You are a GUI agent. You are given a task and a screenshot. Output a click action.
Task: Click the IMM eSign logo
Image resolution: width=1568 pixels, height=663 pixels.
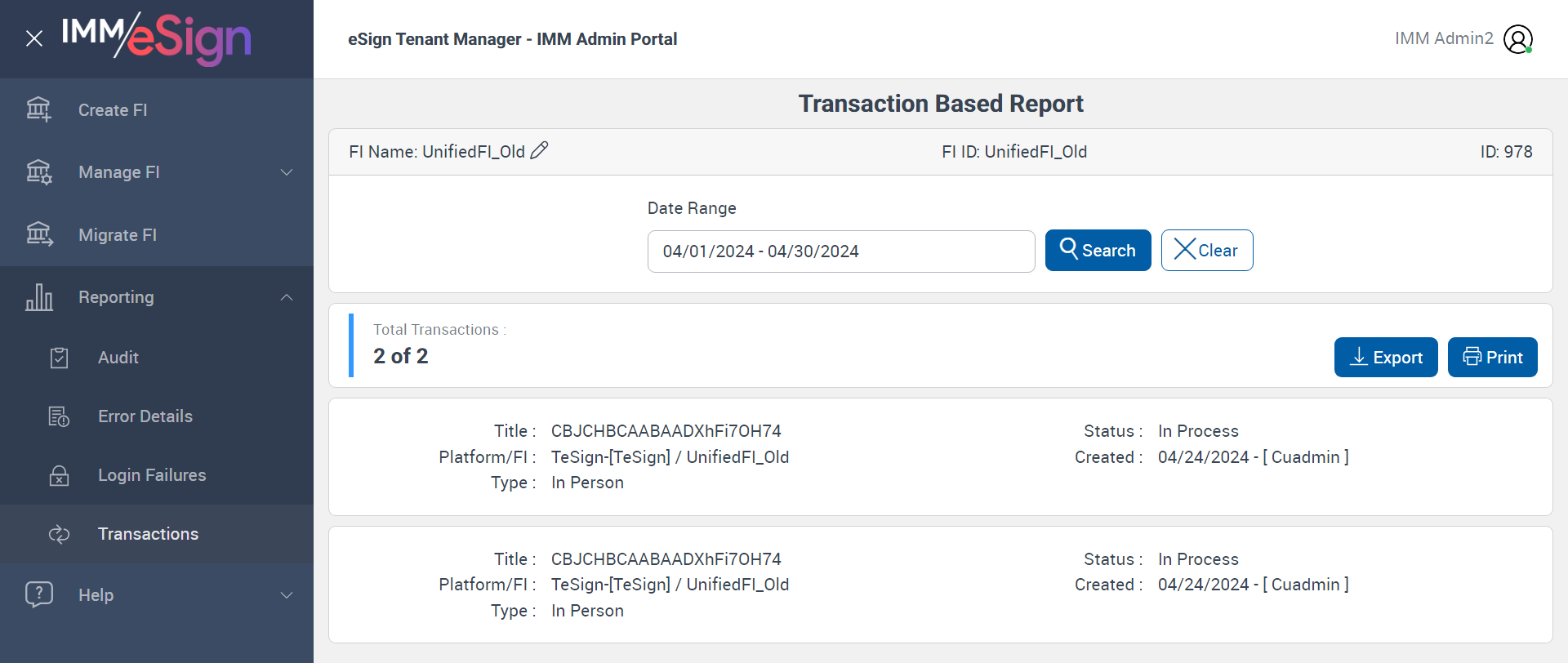click(x=157, y=38)
